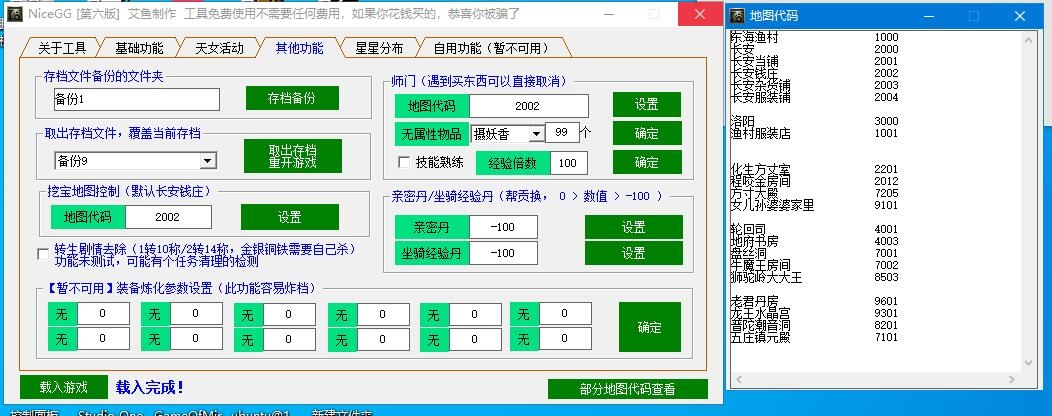This screenshot has width=1052, height=416.
Task: Expand the 备份9 save file dropdown
Action: point(207,161)
